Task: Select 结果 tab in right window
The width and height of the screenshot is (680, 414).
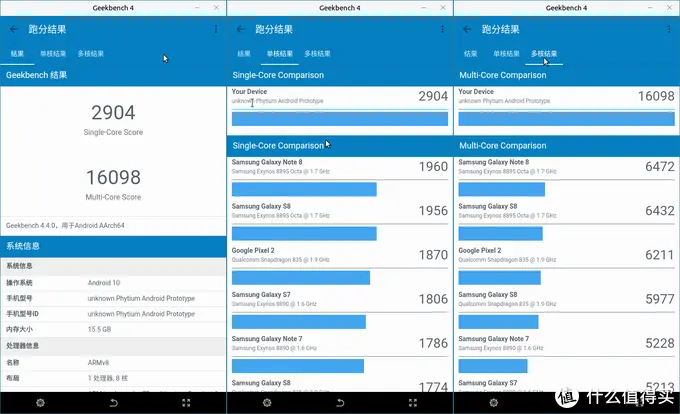Action: [471, 54]
